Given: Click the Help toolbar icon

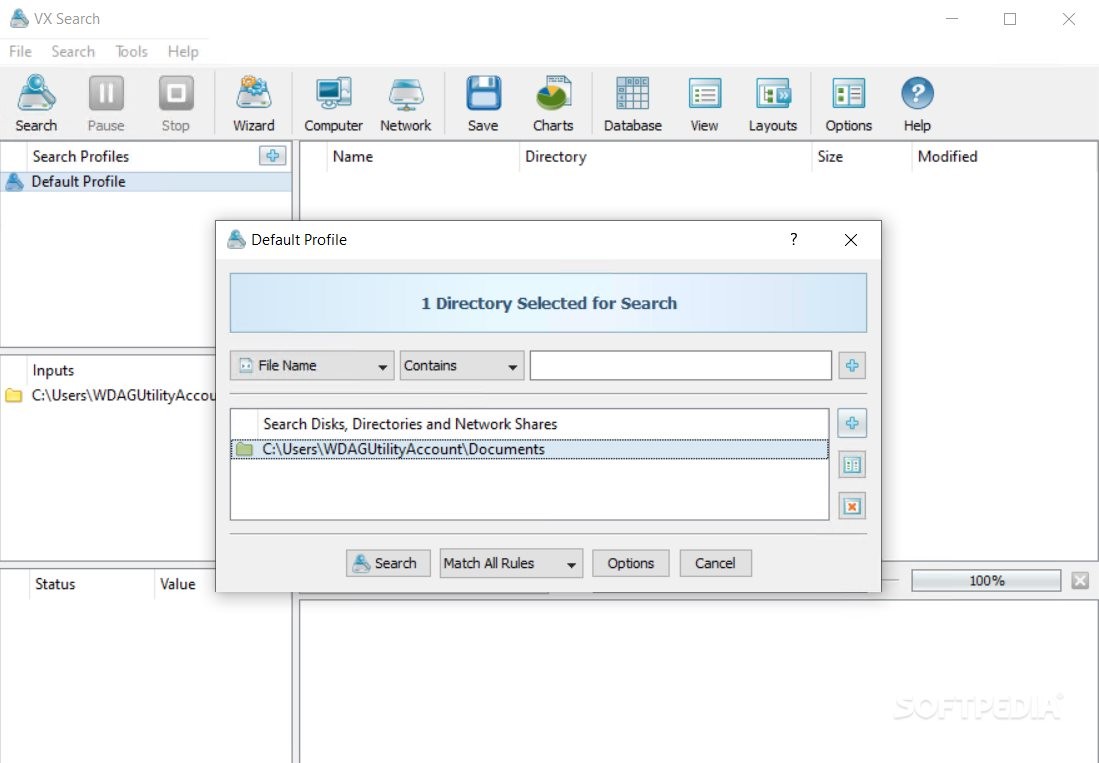Looking at the screenshot, I should pyautogui.click(x=917, y=104).
